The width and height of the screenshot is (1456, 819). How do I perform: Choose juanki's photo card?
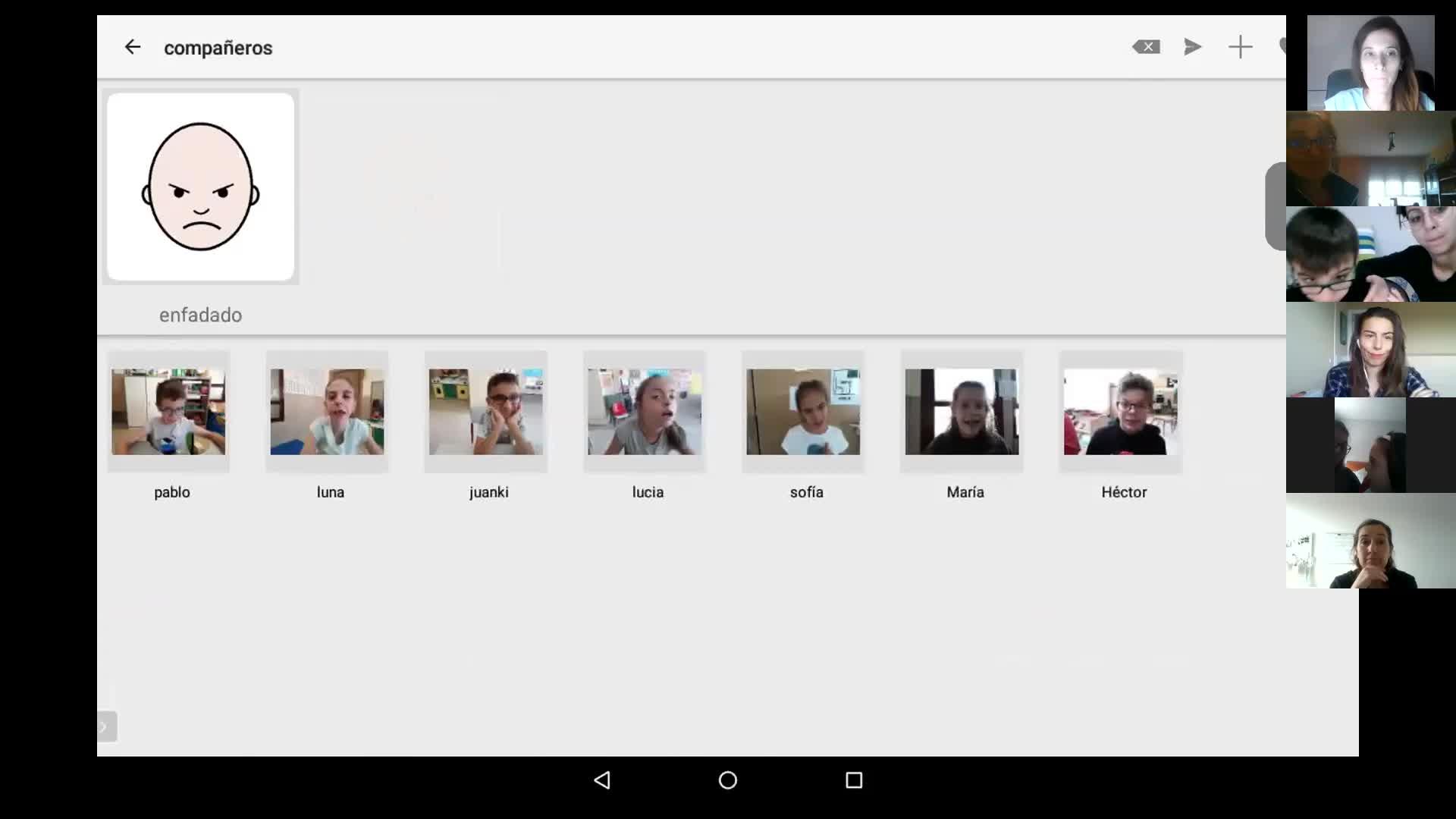click(485, 412)
